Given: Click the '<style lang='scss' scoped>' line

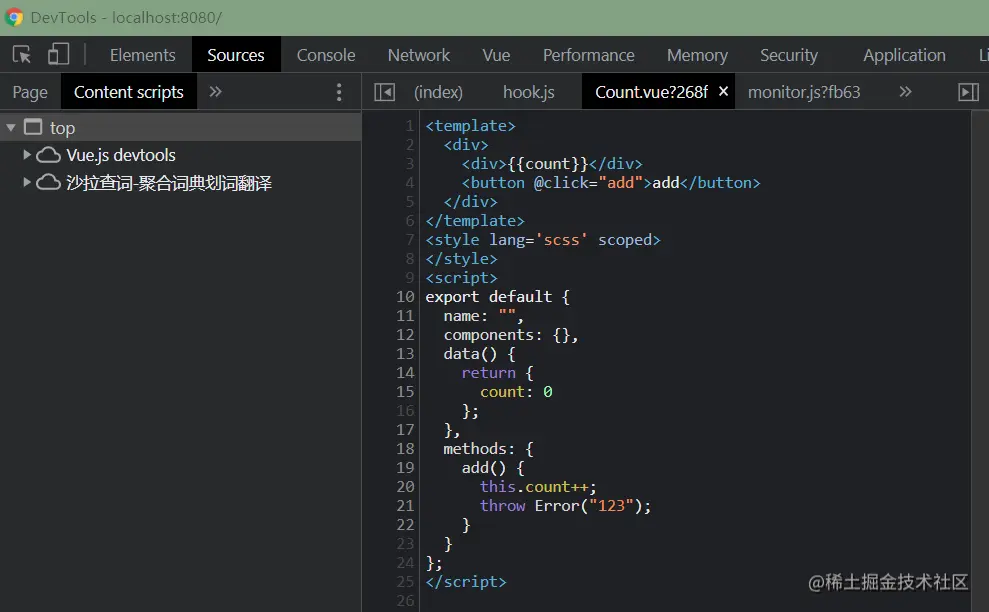Looking at the screenshot, I should tap(543, 240).
